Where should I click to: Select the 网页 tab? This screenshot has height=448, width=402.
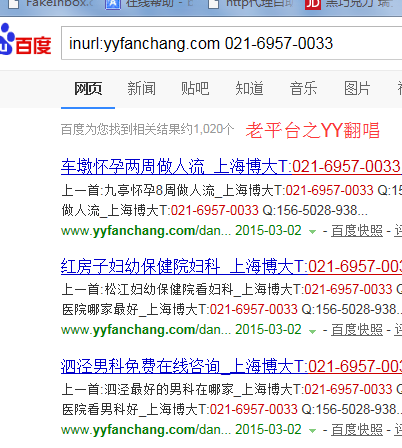point(88,89)
